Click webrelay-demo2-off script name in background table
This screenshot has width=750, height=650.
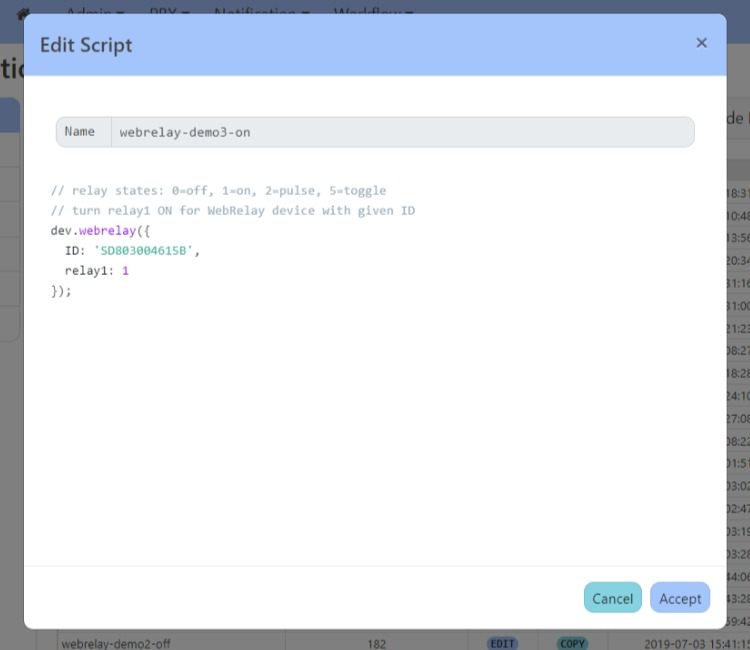116,644
